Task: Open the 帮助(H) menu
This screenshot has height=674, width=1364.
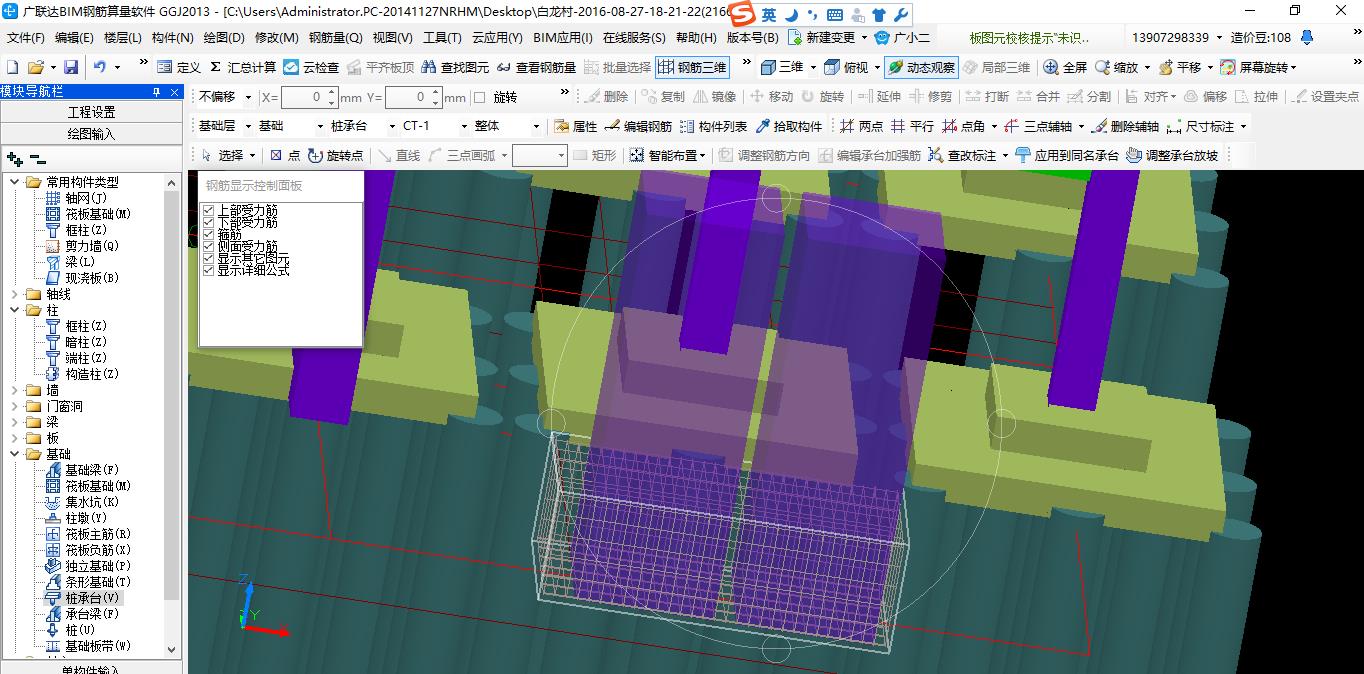Action: click(x=696, y=38)
